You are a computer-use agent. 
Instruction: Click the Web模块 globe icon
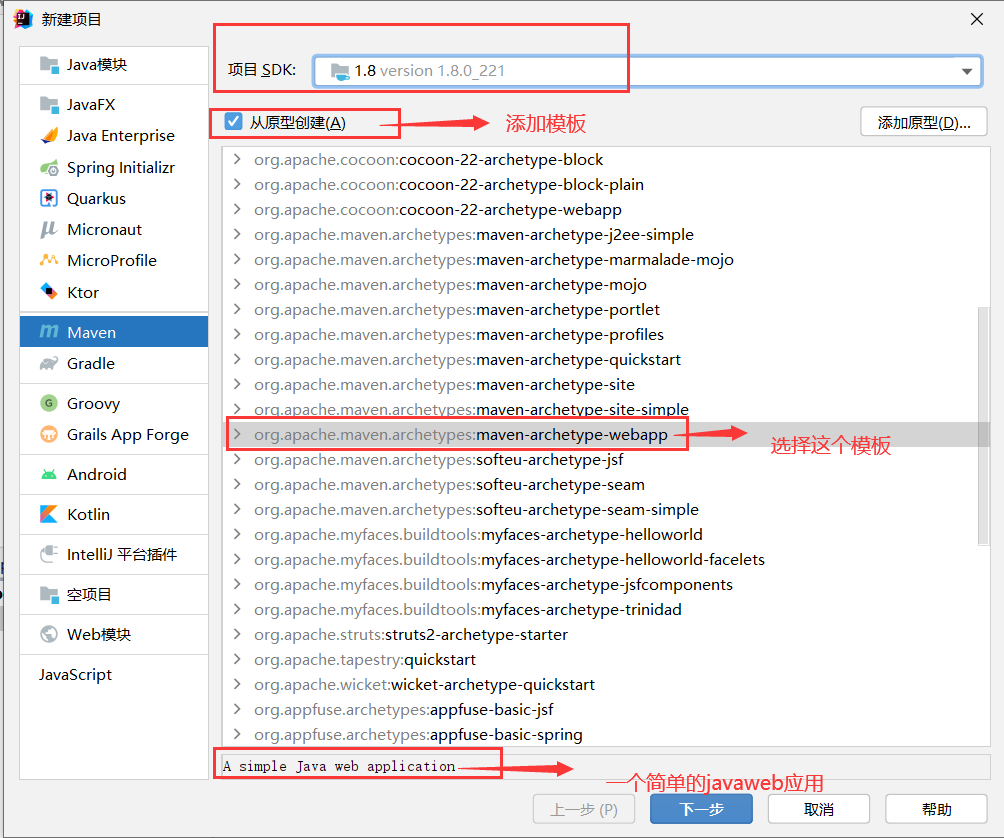pos(49,634)
